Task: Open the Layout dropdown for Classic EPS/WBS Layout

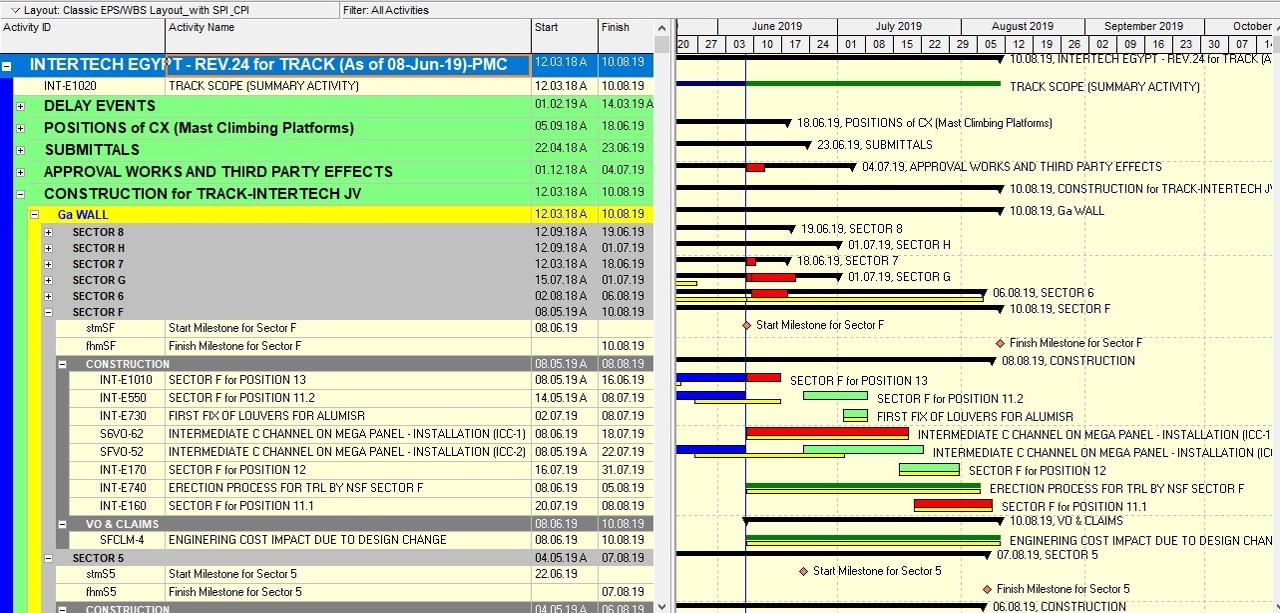Action: (17, 10)
